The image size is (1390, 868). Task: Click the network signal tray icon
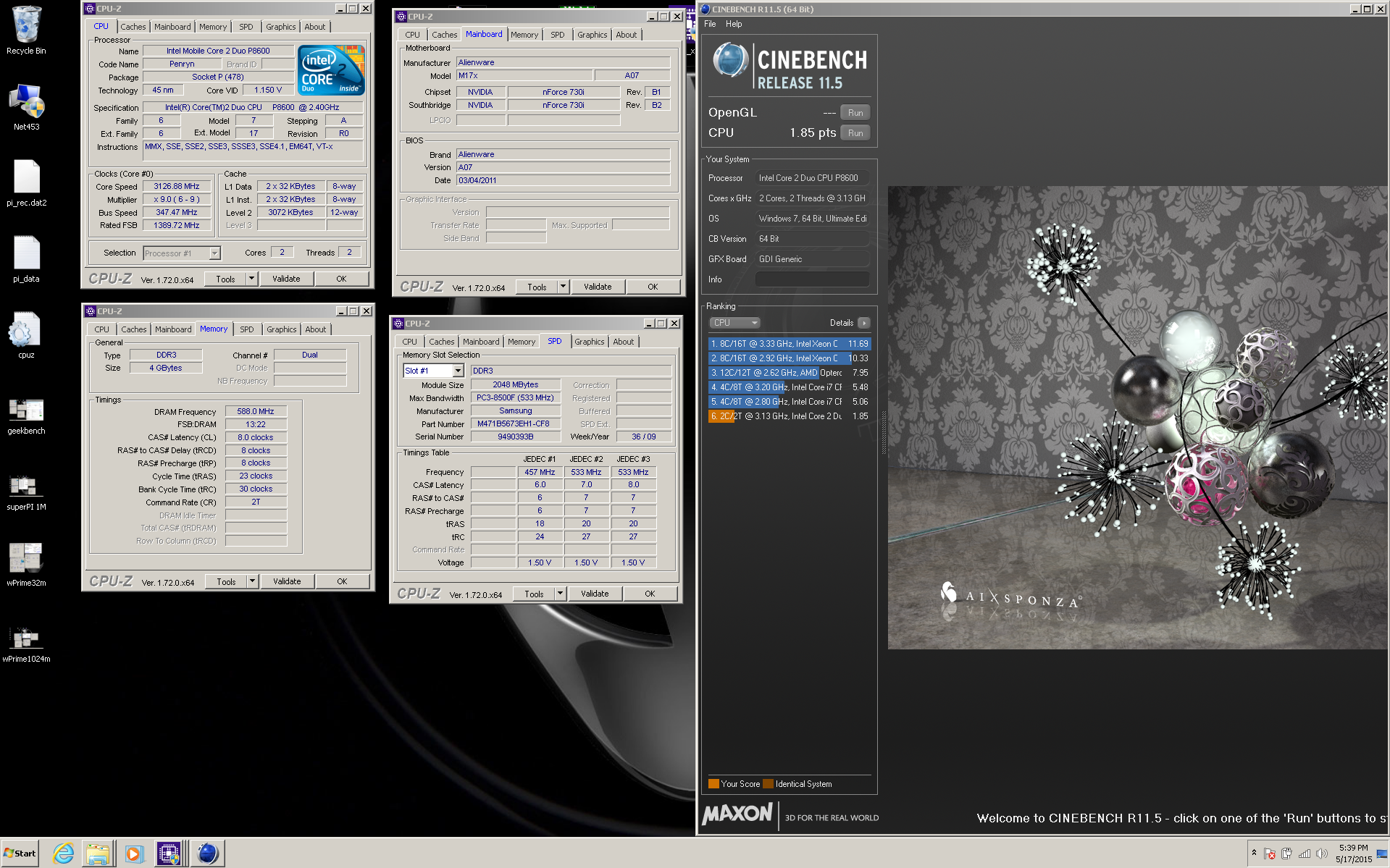pyautogui.click(x=1304, y=854)
